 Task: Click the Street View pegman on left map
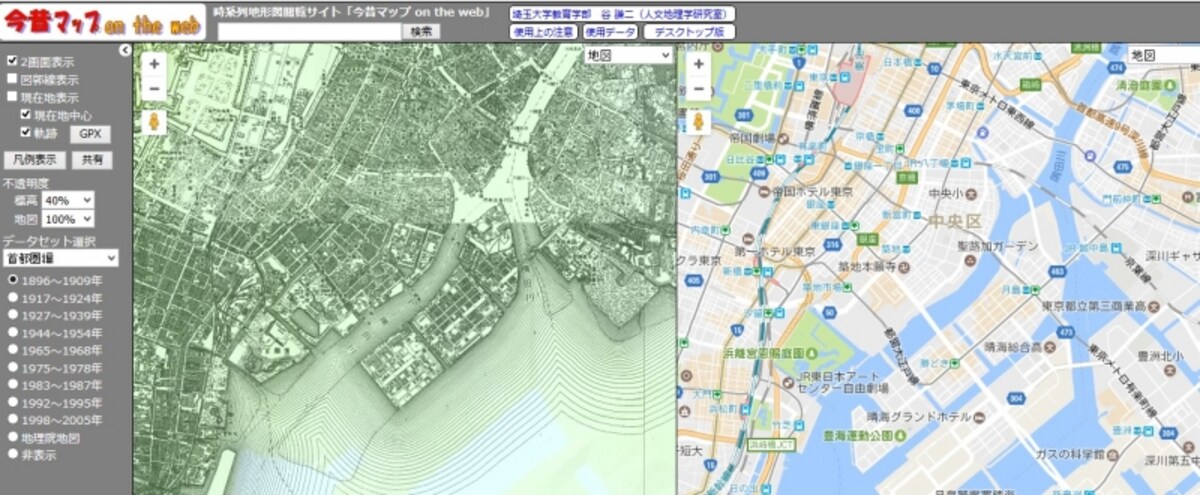point(154,122)
